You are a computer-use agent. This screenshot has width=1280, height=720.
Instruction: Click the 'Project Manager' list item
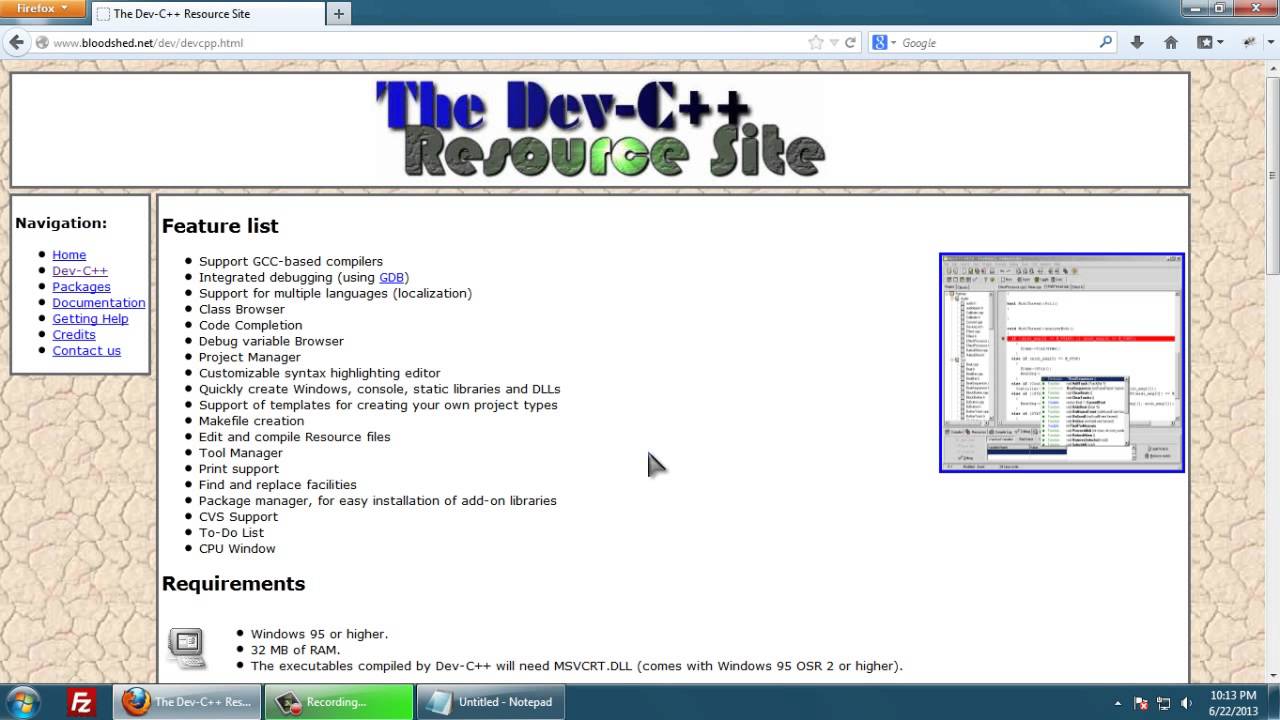249,357
